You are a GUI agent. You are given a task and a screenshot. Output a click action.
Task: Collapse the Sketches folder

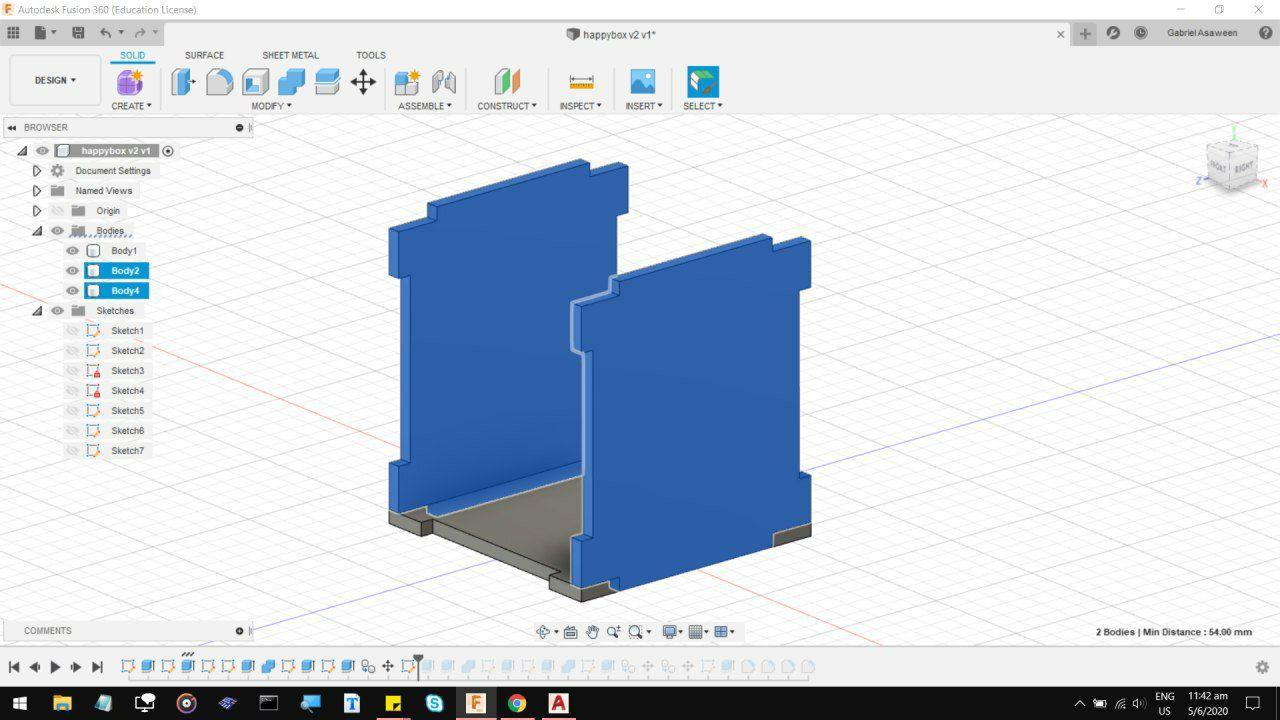click(x=37, y=311)
